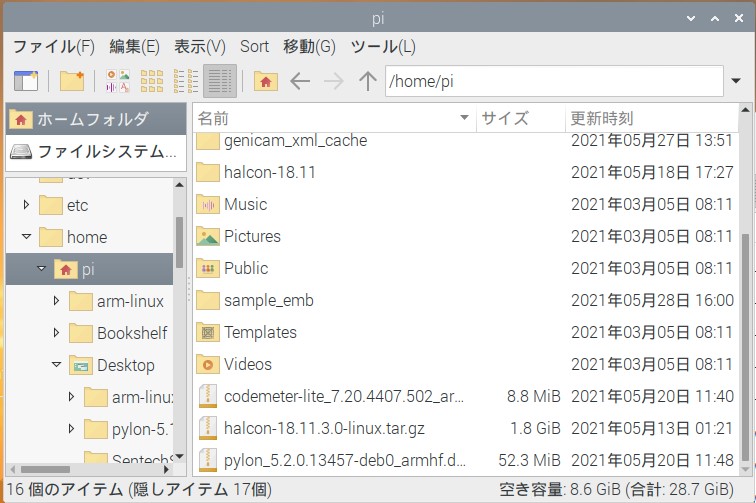Go to home folder using toolbar icon
Screen dimensions: 756x503
point(265,81)
